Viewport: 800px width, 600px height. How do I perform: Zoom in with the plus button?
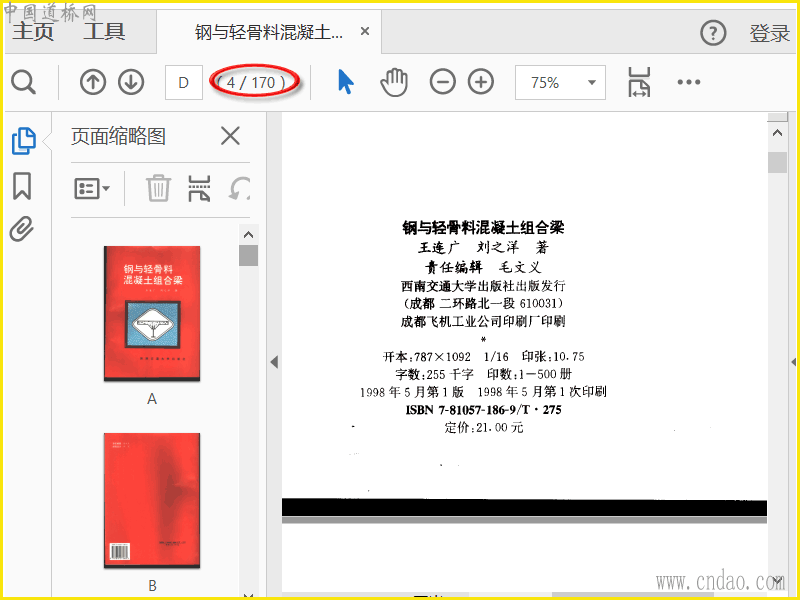pos(481,82)
